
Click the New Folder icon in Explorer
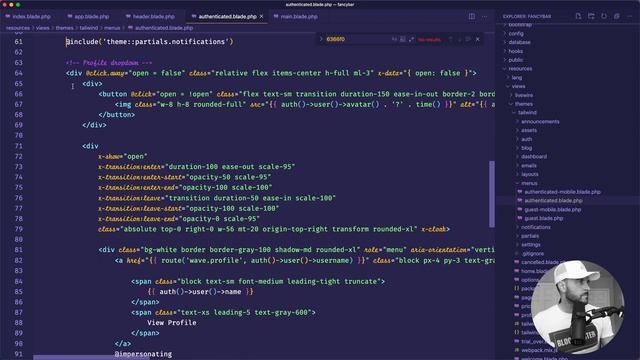pos(591,16)
